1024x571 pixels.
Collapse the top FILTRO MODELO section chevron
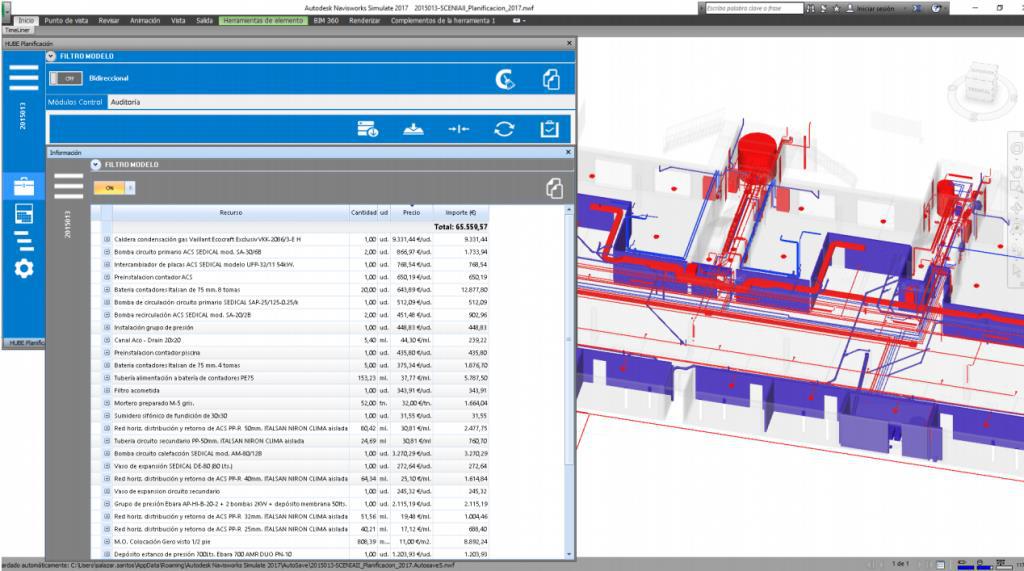tap(51, 56)
